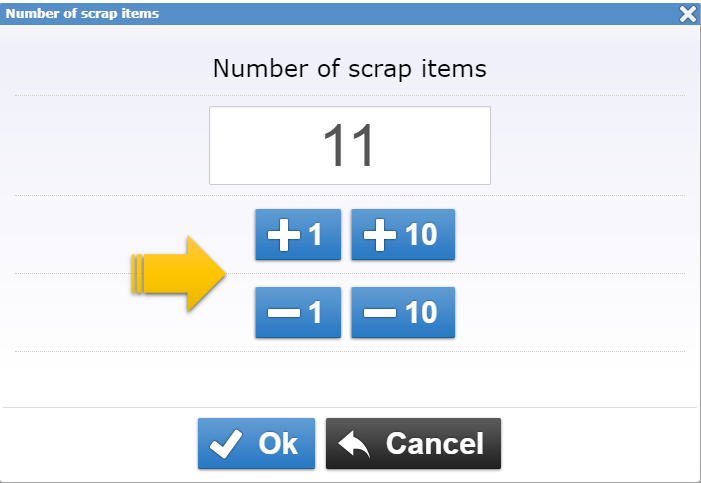Close the dialog with the X icon
The width and height of the screenshot is (701, 483).
(x=687, y=14)
